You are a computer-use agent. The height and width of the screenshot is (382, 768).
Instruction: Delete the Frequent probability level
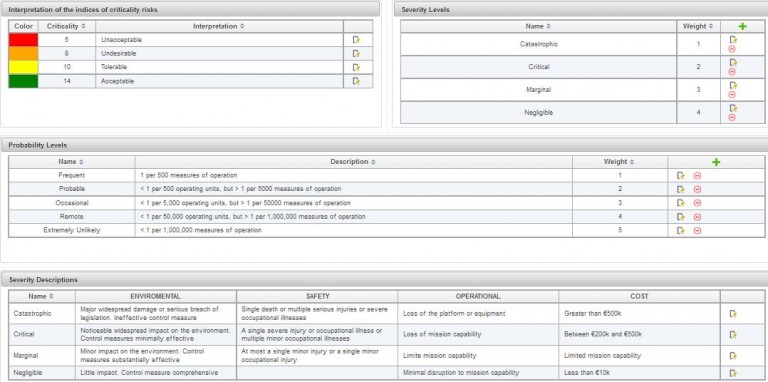697,175
